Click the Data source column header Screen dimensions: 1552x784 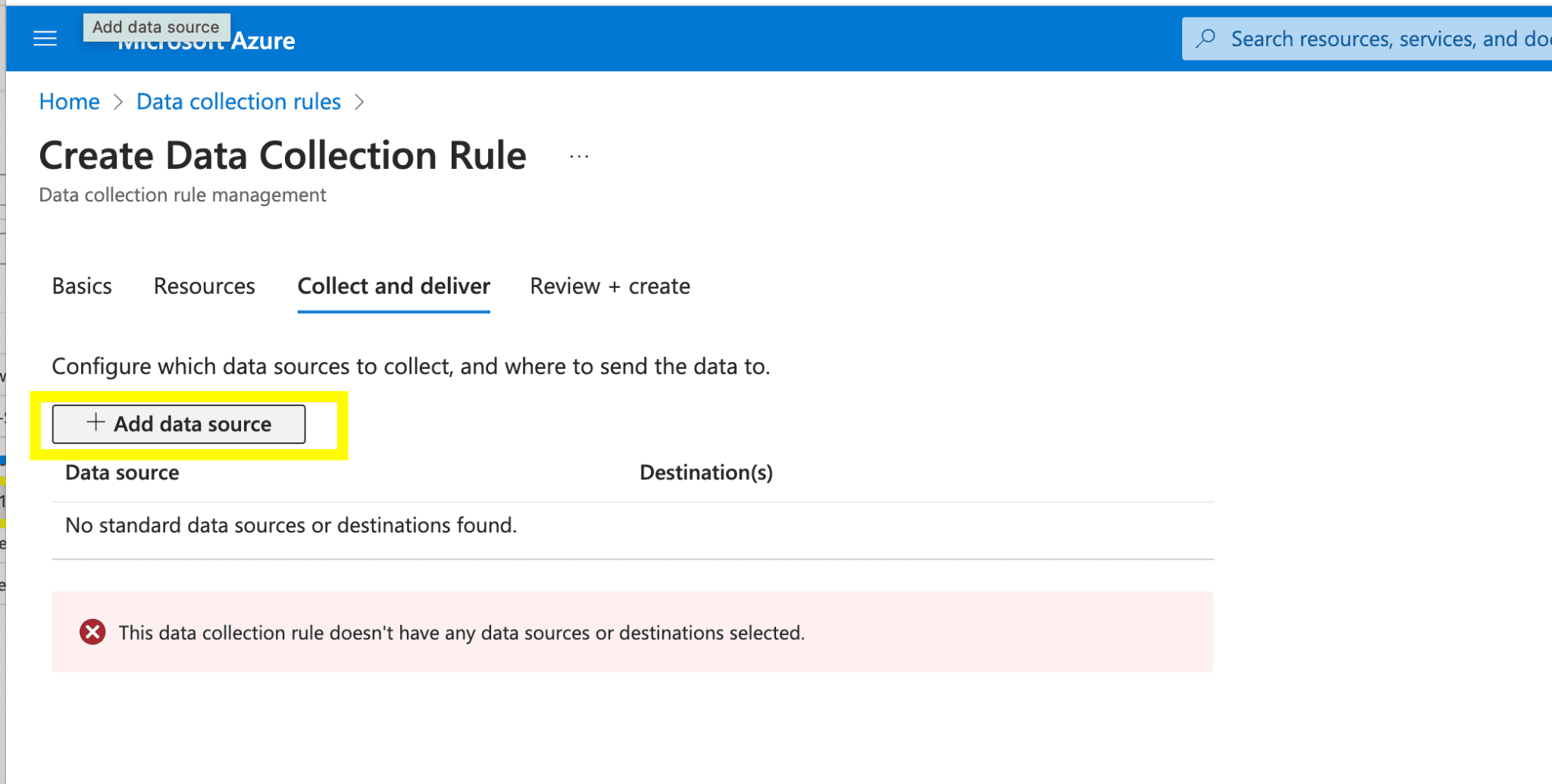(122, 473)
